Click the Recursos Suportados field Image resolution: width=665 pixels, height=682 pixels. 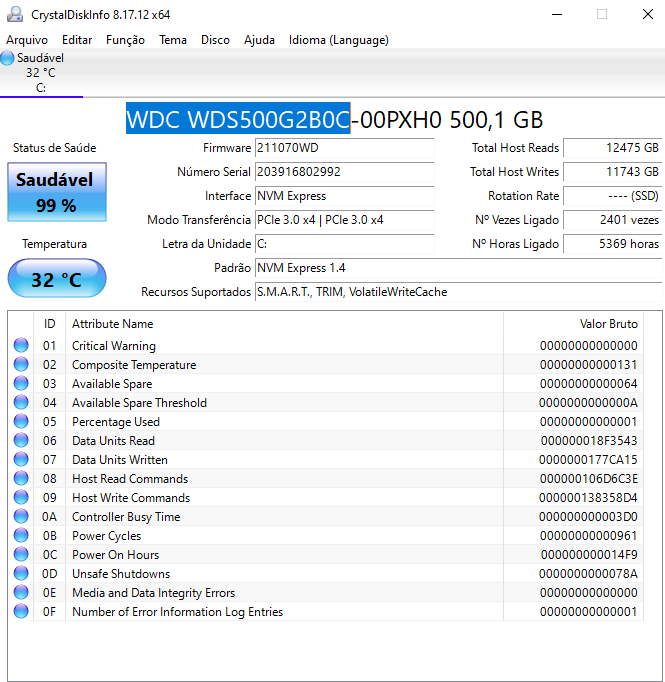(458, 291)
